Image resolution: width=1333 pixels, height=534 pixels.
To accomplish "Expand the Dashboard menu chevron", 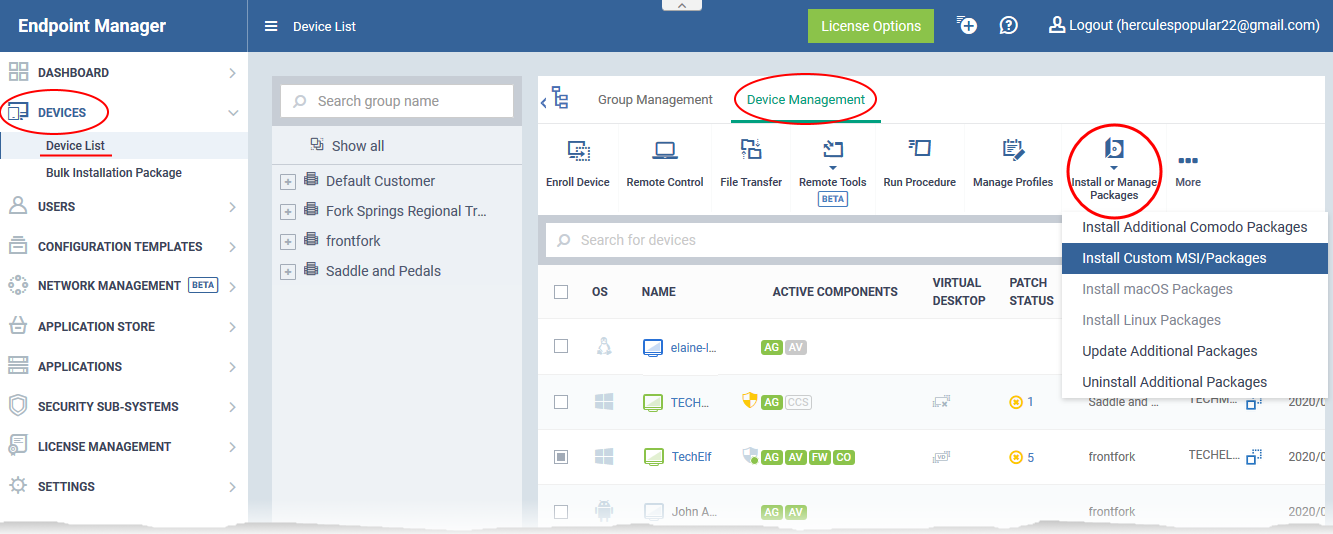I will (232, 73).
